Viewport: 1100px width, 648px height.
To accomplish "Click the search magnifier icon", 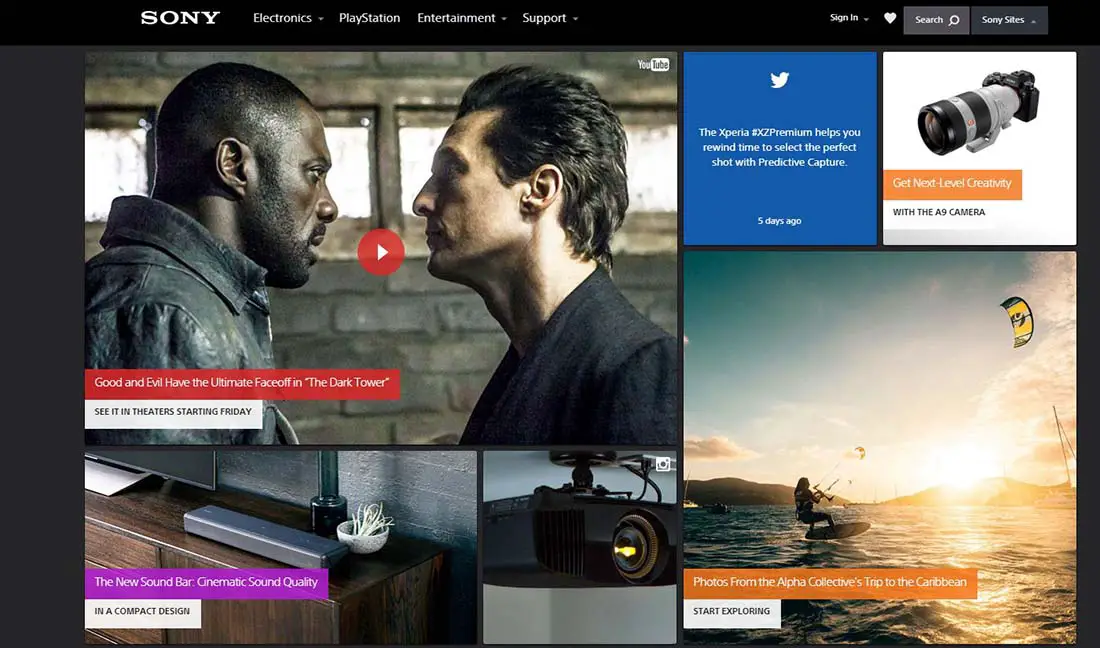I will point(954,20).
